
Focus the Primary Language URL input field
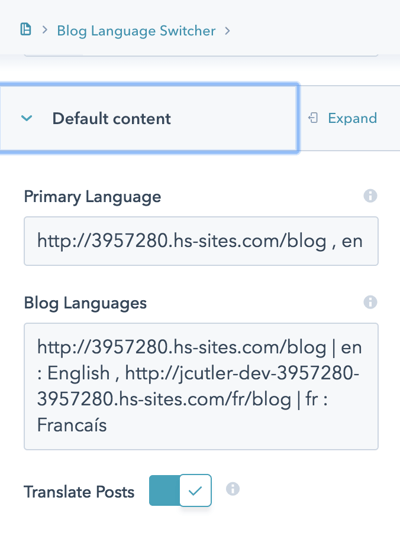(201, 241)
